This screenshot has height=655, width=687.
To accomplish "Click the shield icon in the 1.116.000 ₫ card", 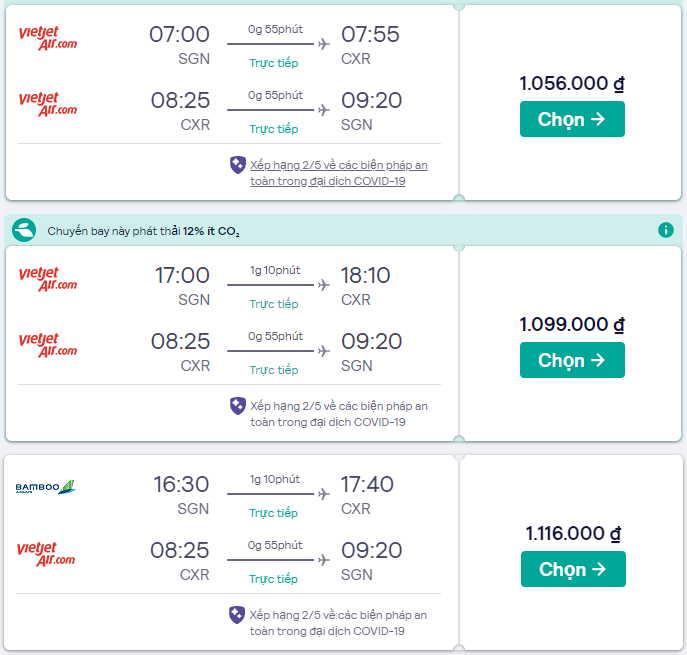I will pyautogui.click(x=238, y=614).
